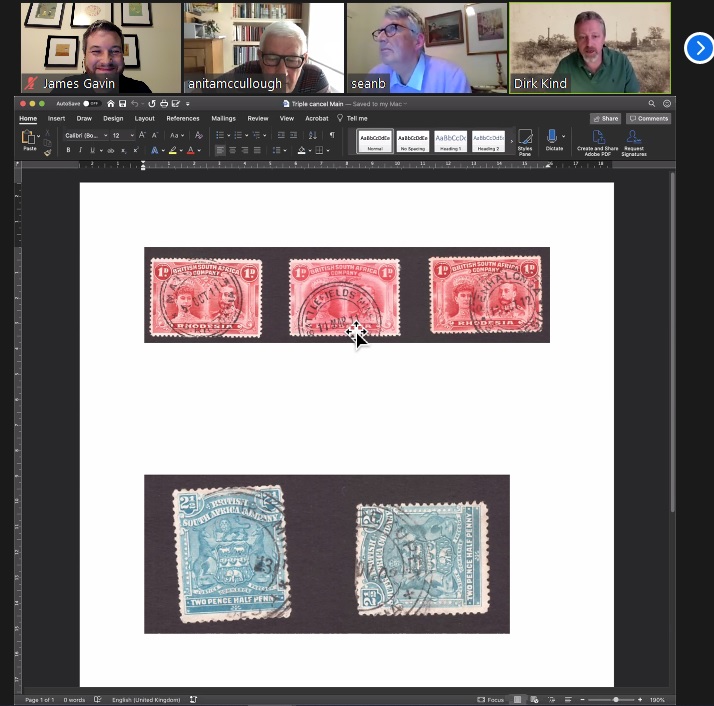
Task: Click the red font color button
Action: pyautogui.click(x=190, y=150)
